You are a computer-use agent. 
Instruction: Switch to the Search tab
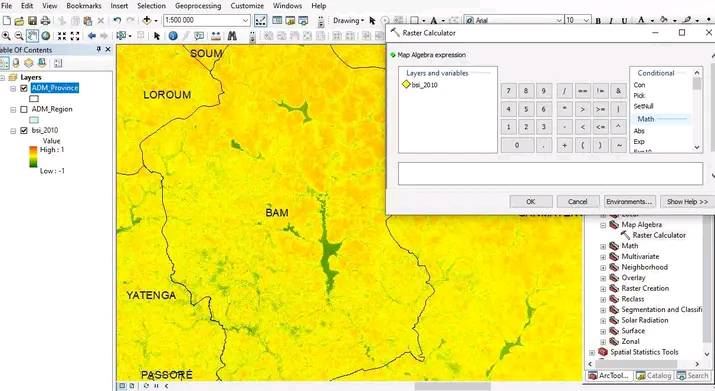[x=693, y=375]
